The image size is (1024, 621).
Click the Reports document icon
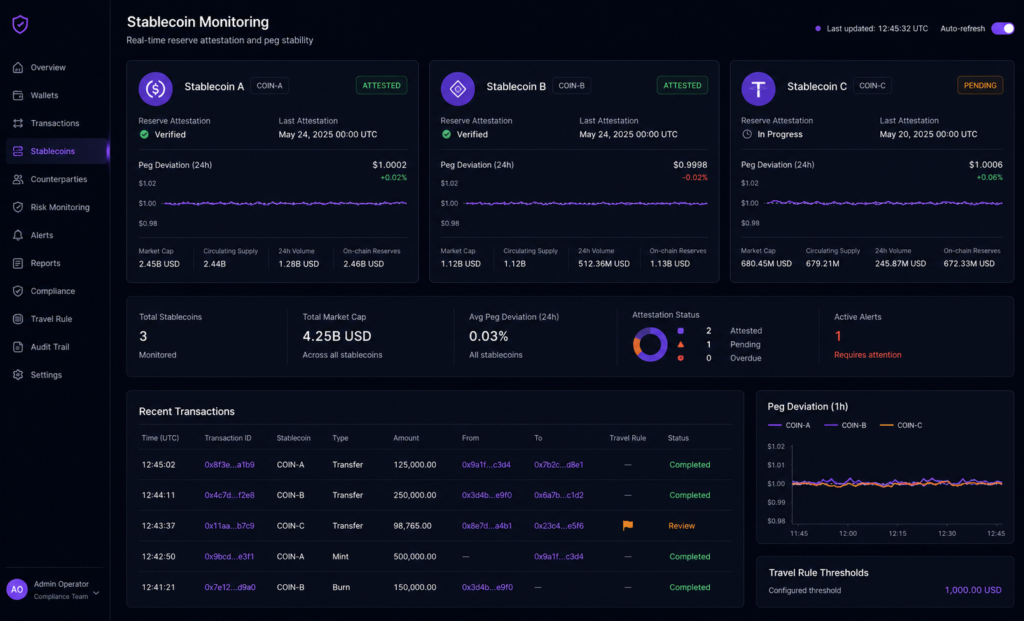coord(18,263)
